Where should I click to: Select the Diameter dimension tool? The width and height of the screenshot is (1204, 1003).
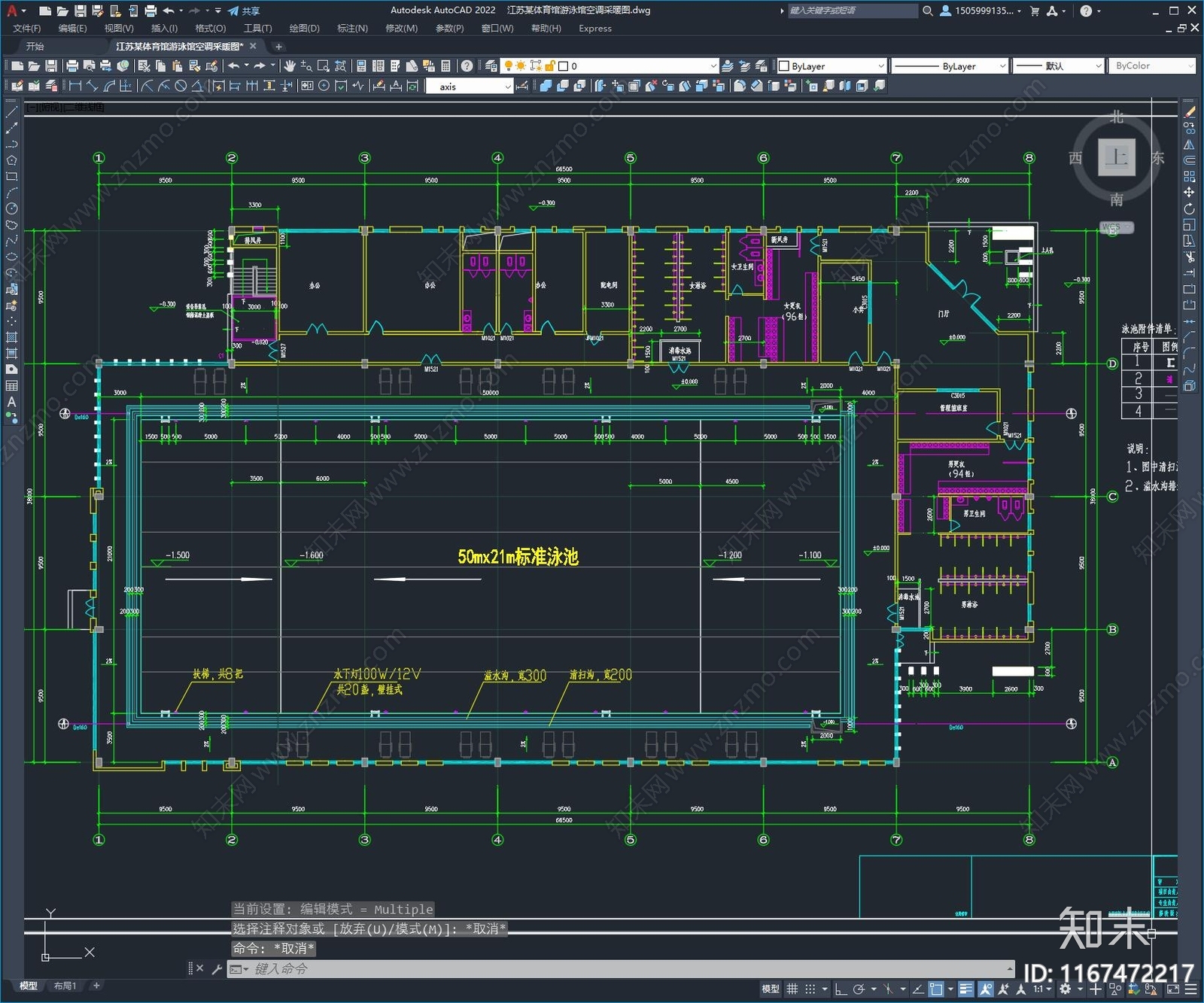181,87
